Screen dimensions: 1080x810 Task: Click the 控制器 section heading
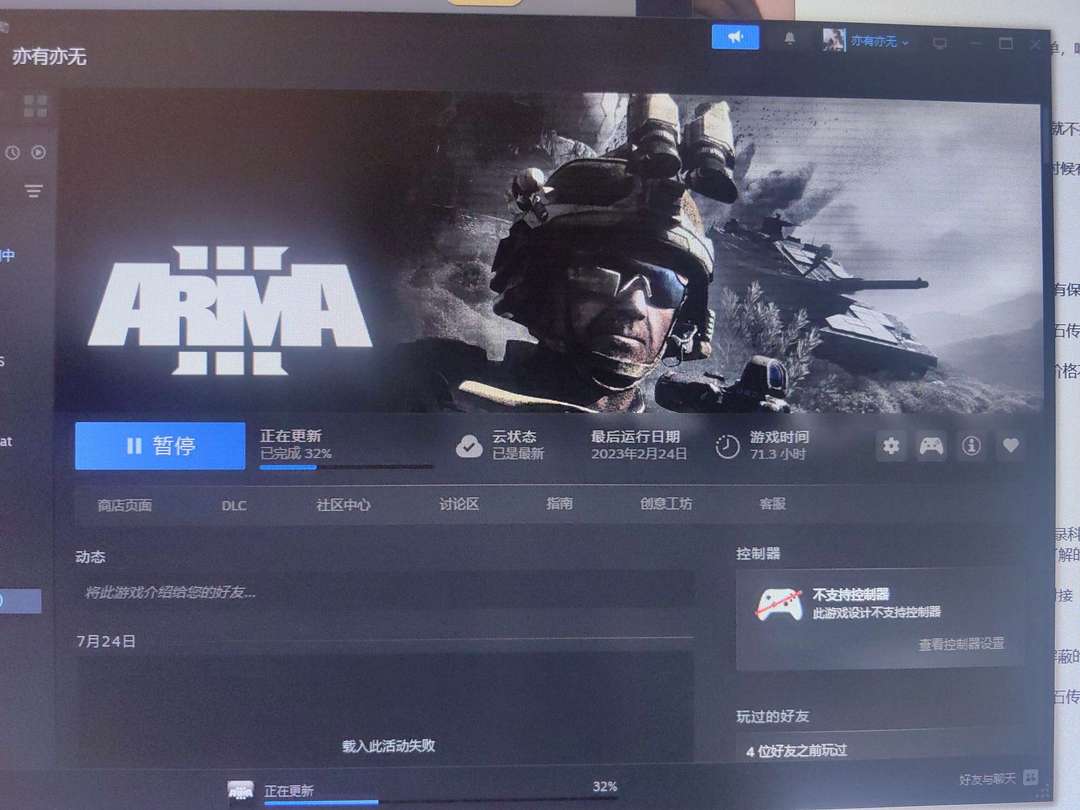click(x=758, y=554)
